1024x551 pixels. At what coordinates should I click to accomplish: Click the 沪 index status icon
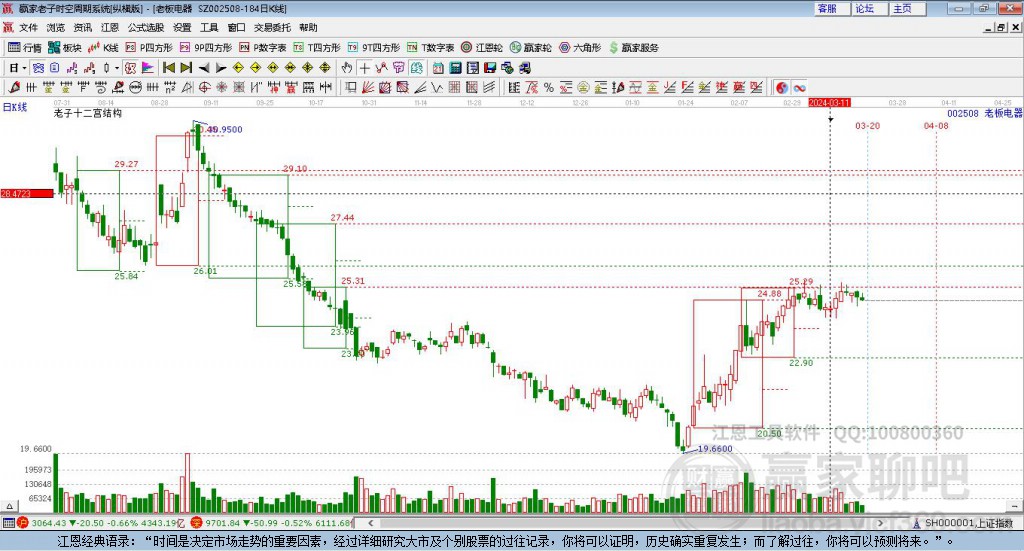(23, 523)
